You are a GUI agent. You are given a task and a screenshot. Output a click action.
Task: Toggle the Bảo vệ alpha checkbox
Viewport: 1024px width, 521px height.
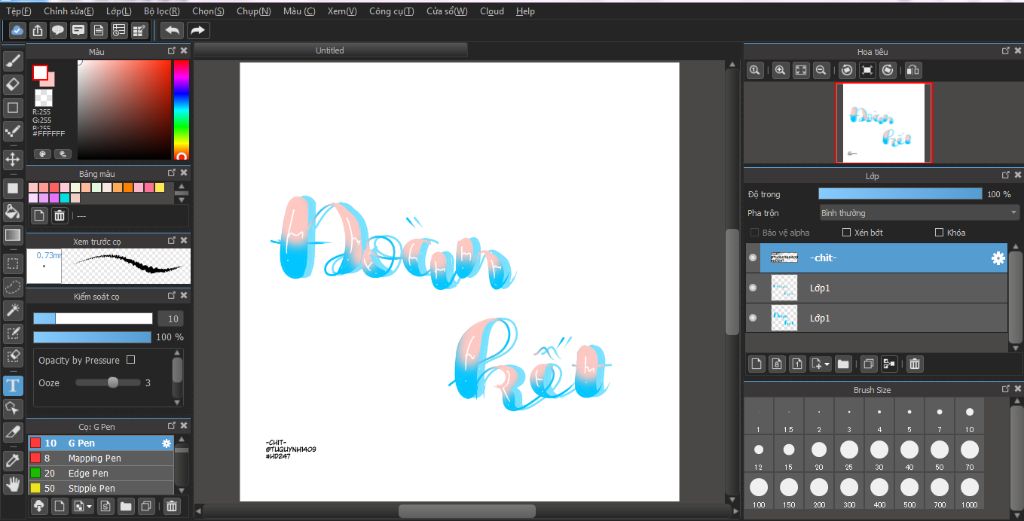tap(755, 232)
